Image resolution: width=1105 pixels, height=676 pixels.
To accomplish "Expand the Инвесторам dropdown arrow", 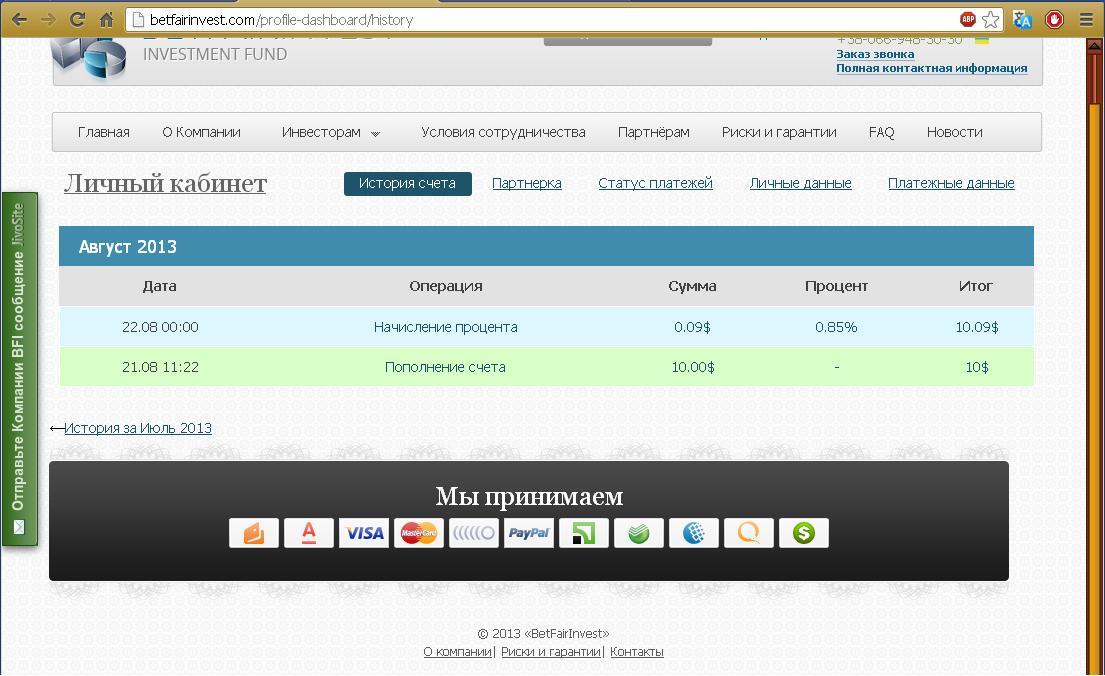I will (x=376, y=134).
